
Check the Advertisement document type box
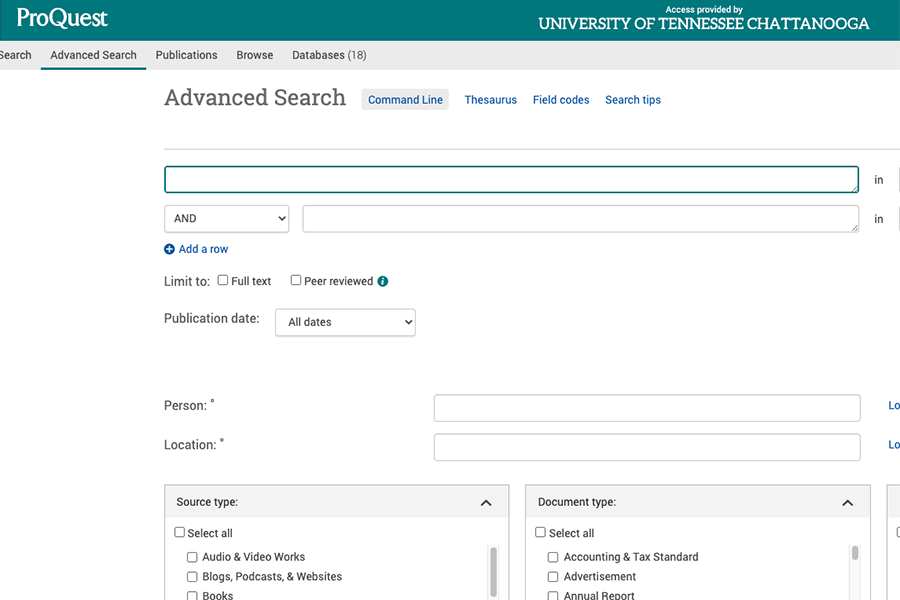click(553, 576)
